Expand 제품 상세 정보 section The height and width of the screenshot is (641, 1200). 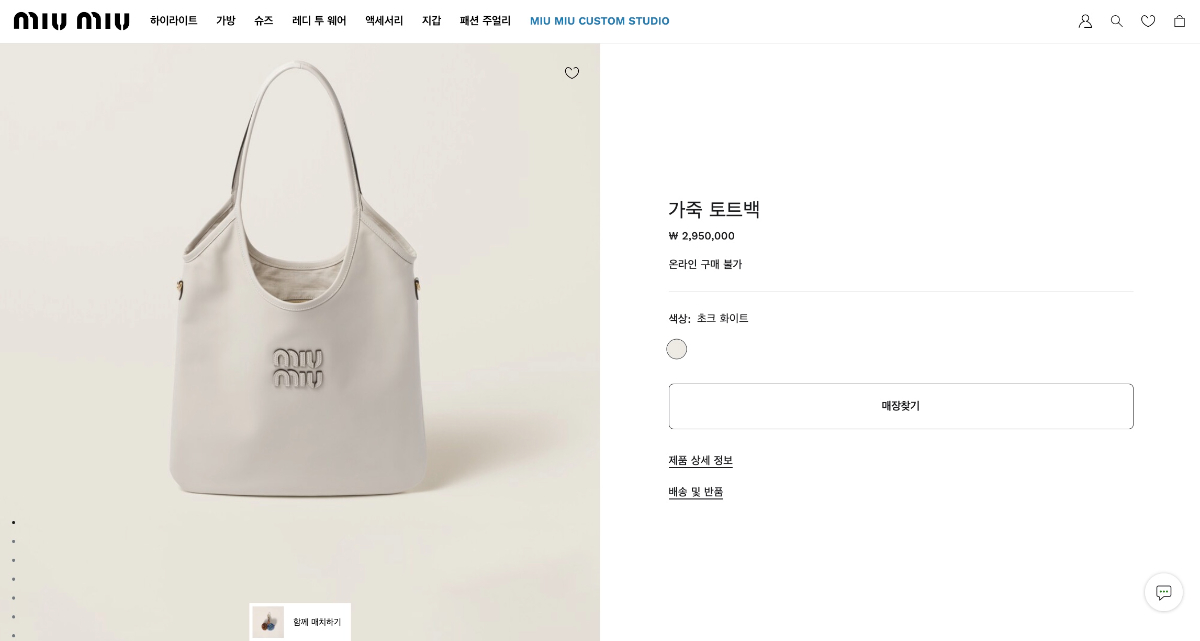[x=700, y=461]
